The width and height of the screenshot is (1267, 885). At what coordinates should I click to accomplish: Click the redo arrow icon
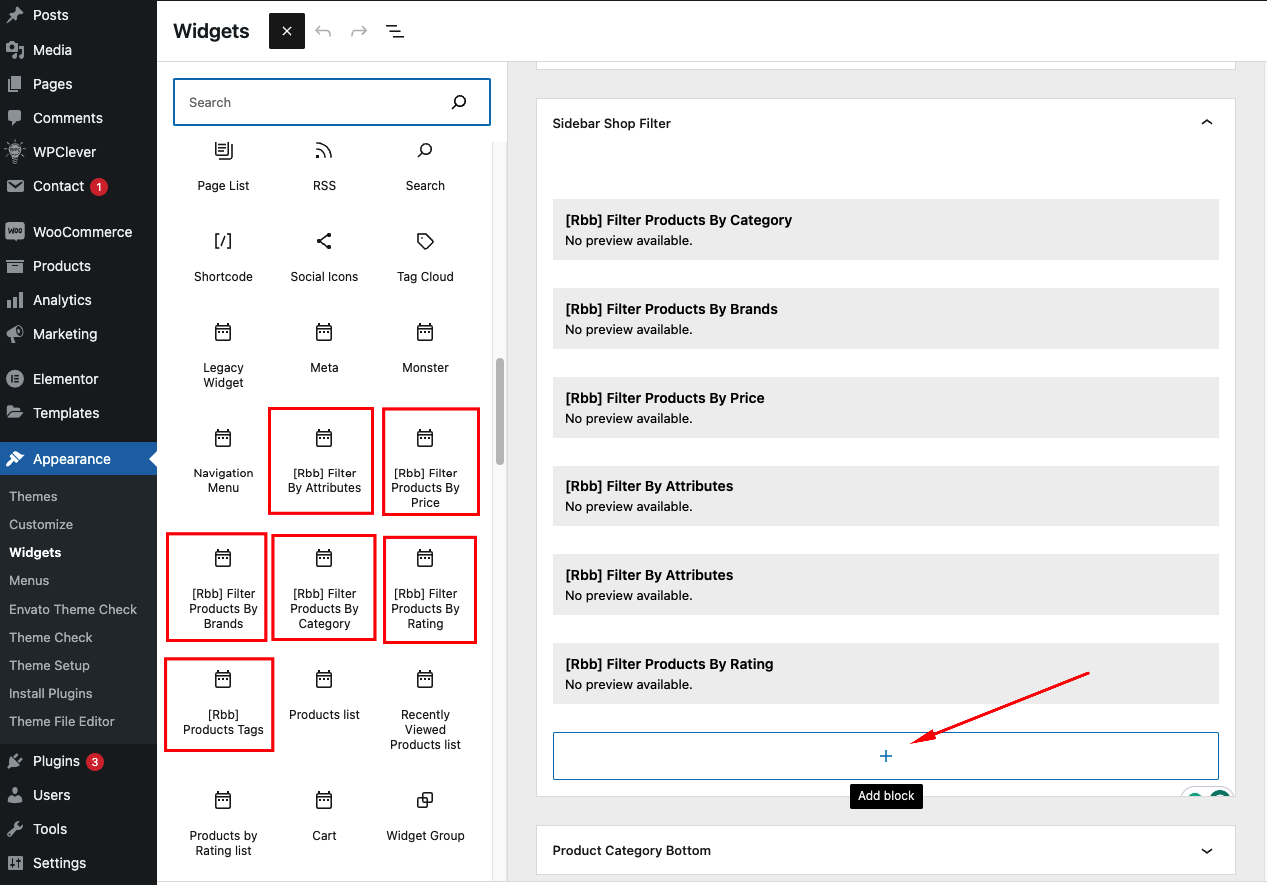tap(359, 31)
